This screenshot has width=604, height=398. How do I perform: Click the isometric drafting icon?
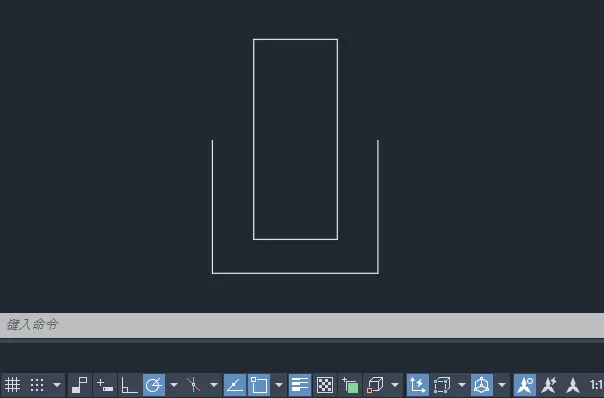(193, 385)
